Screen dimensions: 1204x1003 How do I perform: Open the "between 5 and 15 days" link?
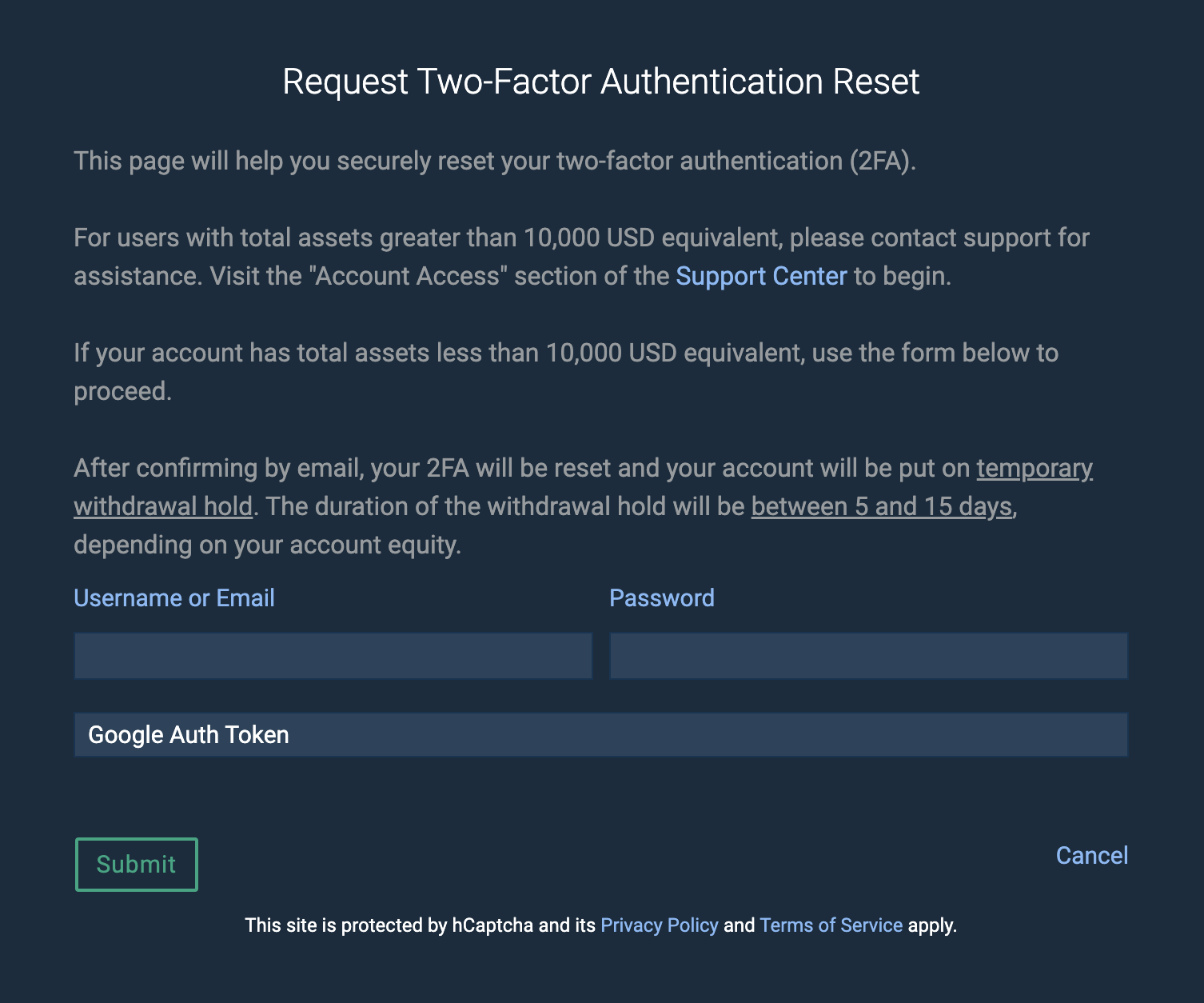point(882,506)
